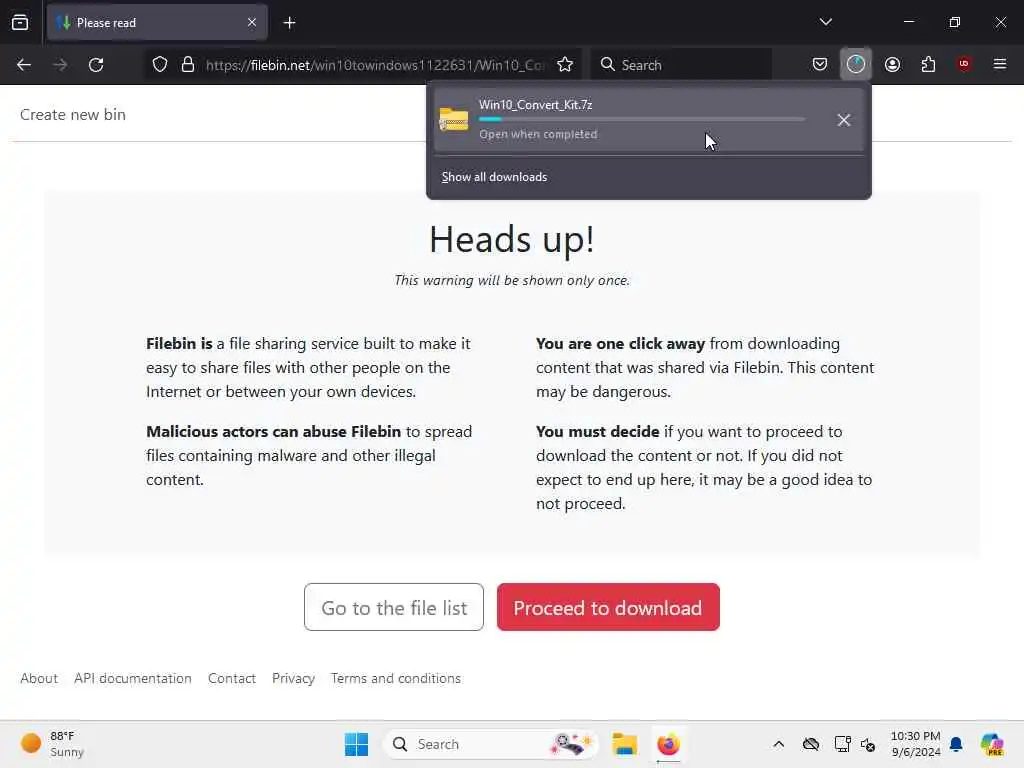Click the Create new bin link
Viewport: 1024px width, 768px height.
tap(72, 115)
